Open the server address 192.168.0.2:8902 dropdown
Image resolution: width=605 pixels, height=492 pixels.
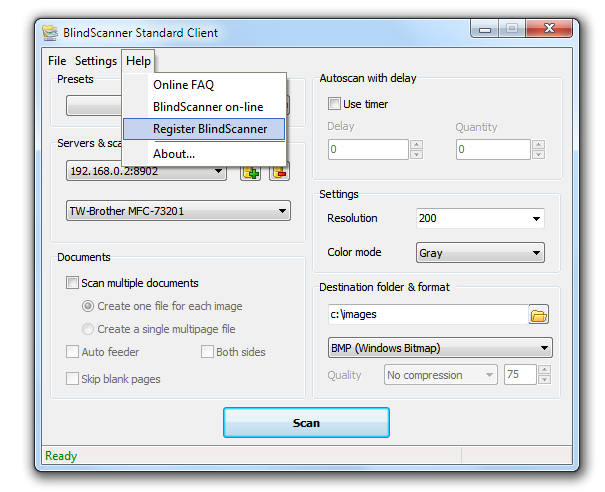pos(146,171)
